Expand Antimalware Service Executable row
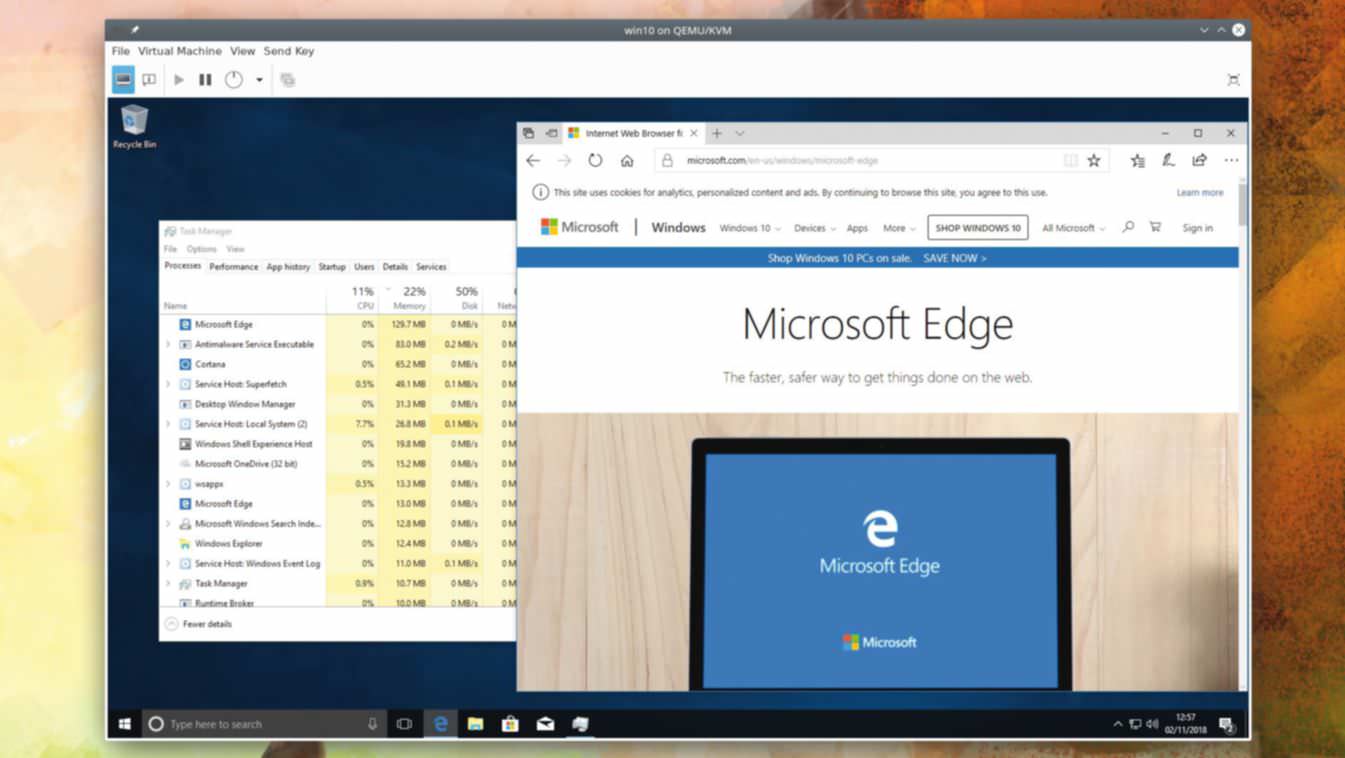This screenshot has width=1345, height=758. 168,344
